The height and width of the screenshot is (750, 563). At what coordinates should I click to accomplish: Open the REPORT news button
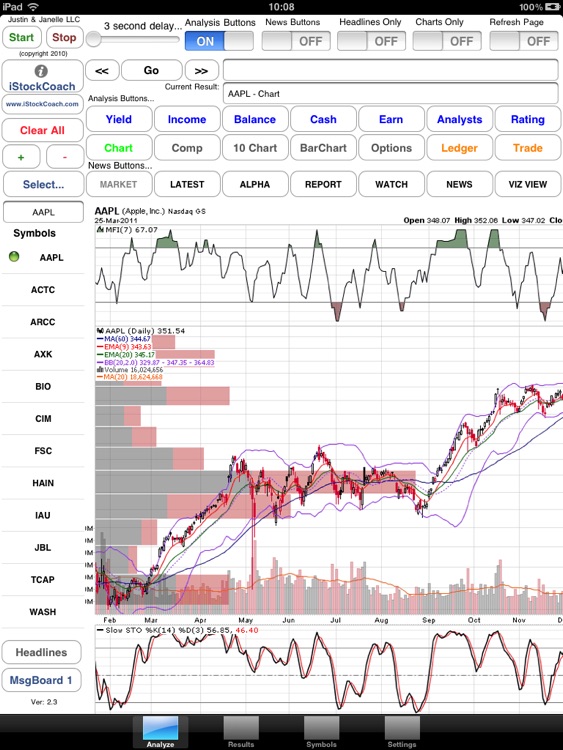(323, 184)
